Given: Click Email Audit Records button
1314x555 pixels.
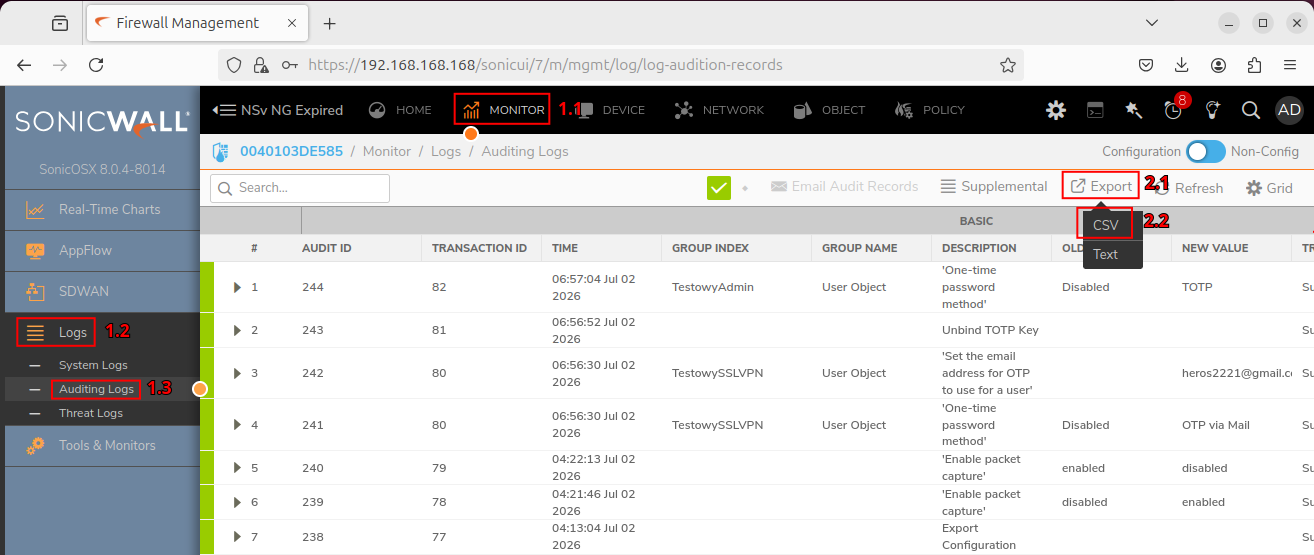Looking at the screenshot, I should [844, 187].
